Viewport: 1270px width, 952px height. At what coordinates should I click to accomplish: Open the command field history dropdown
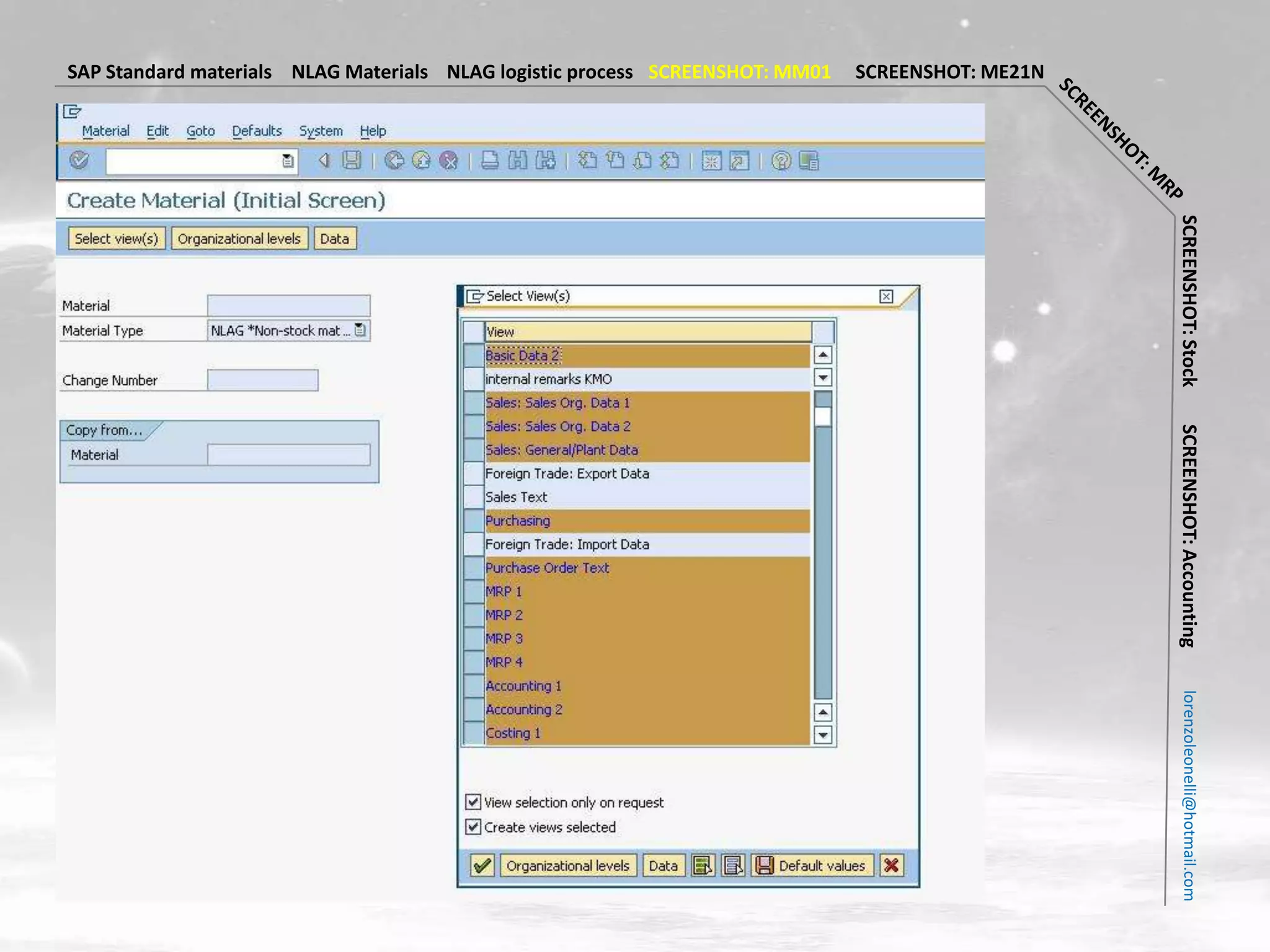pos(288,161)
